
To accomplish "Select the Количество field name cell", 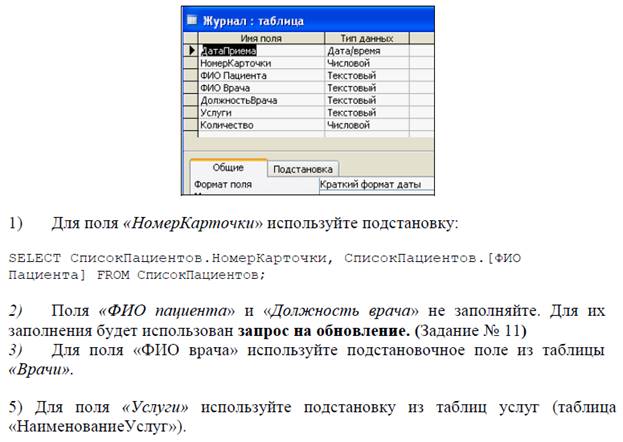I will point(261,124).
